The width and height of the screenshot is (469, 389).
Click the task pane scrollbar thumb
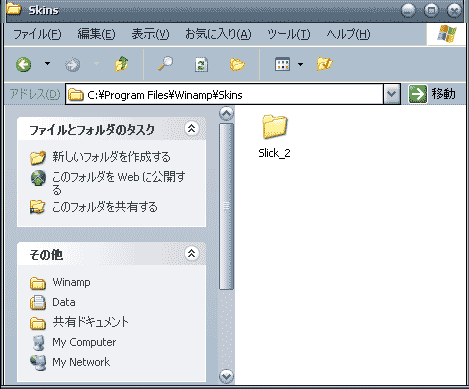[x=226, y=206]
